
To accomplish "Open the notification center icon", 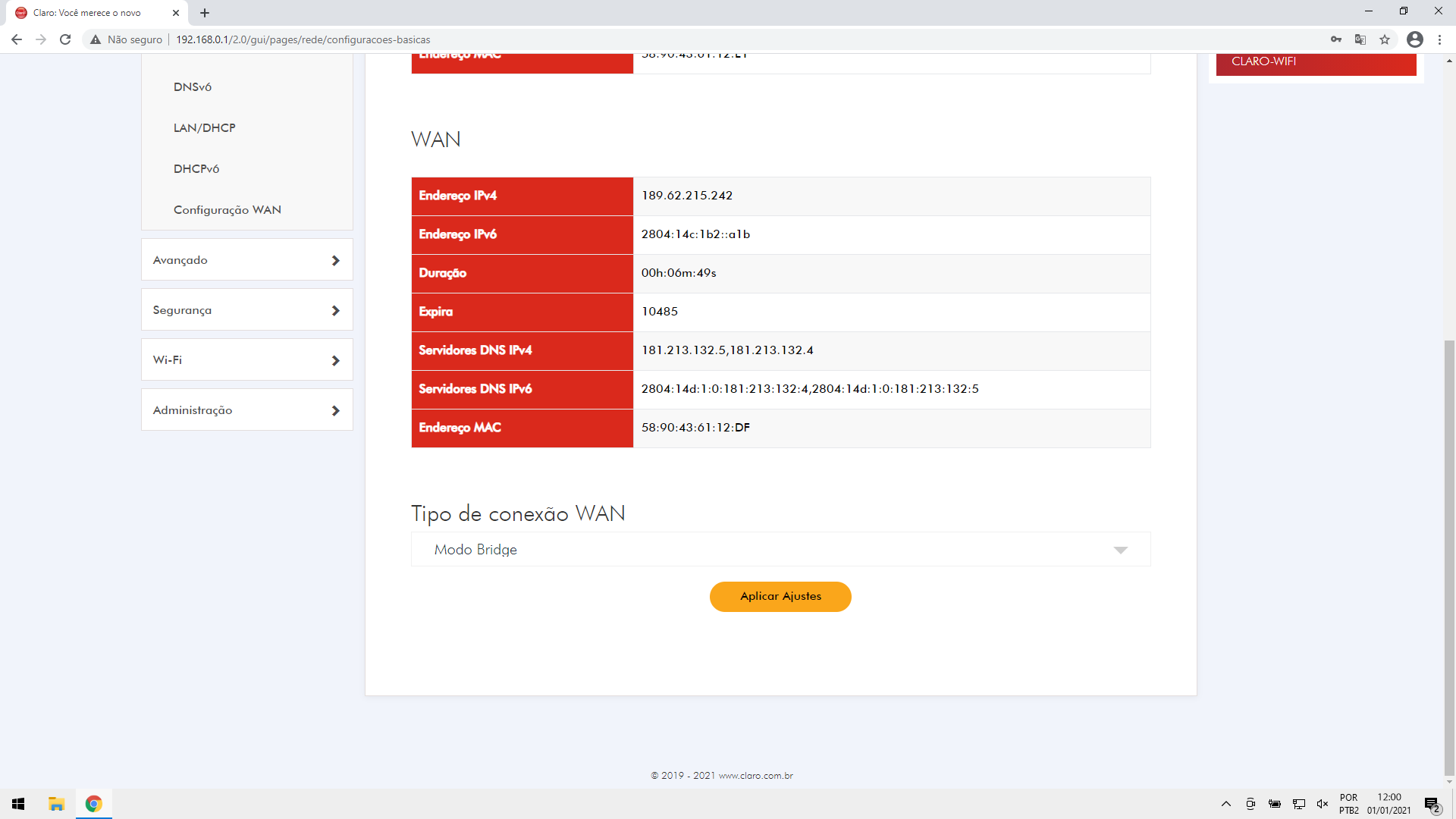I will point(1432,804).
